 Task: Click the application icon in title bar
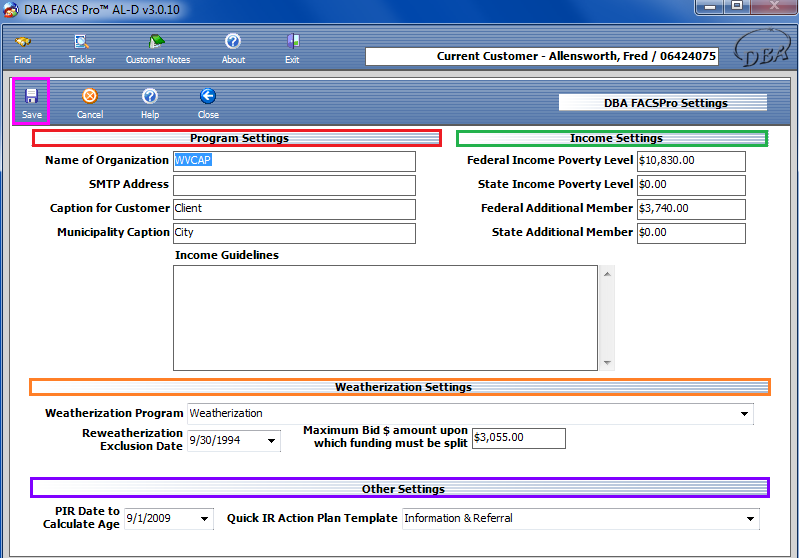11,10
